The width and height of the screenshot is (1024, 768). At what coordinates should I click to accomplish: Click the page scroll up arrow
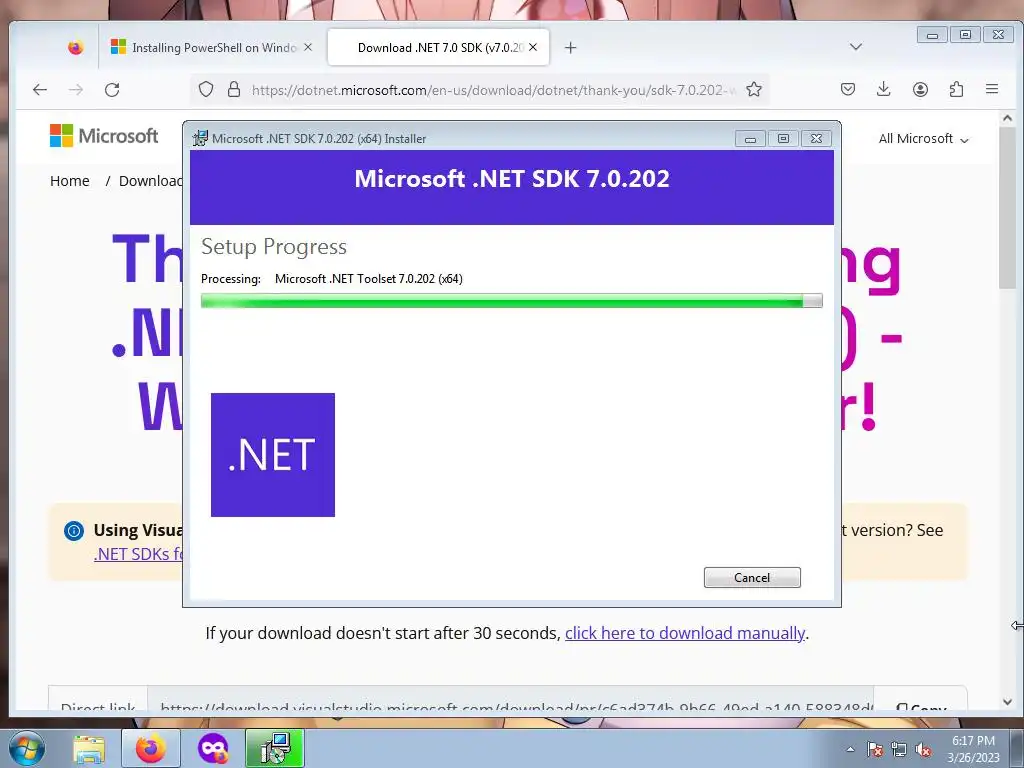[1007, 118]
